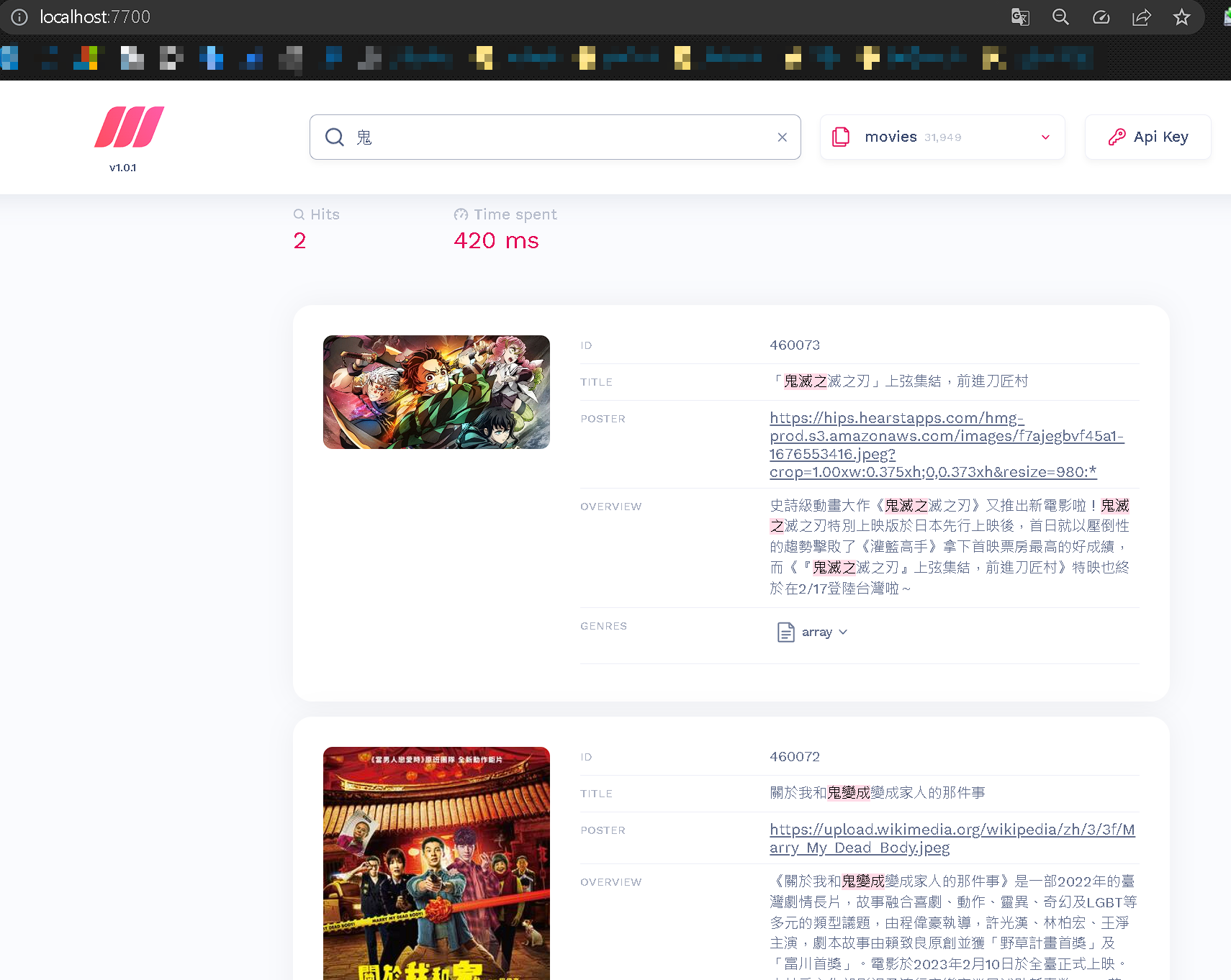Click the Demon Slayer poster thumbnail
The width and height of the screenshot is (1231, 980).
pyautogui.click(x=436, y=392)
